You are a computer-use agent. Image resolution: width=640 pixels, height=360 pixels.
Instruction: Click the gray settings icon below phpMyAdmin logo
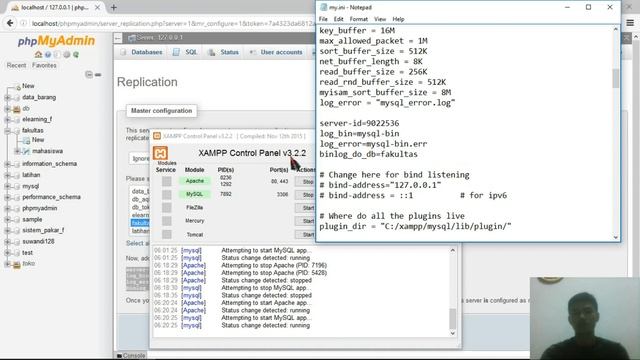click(x=67, y=54)
